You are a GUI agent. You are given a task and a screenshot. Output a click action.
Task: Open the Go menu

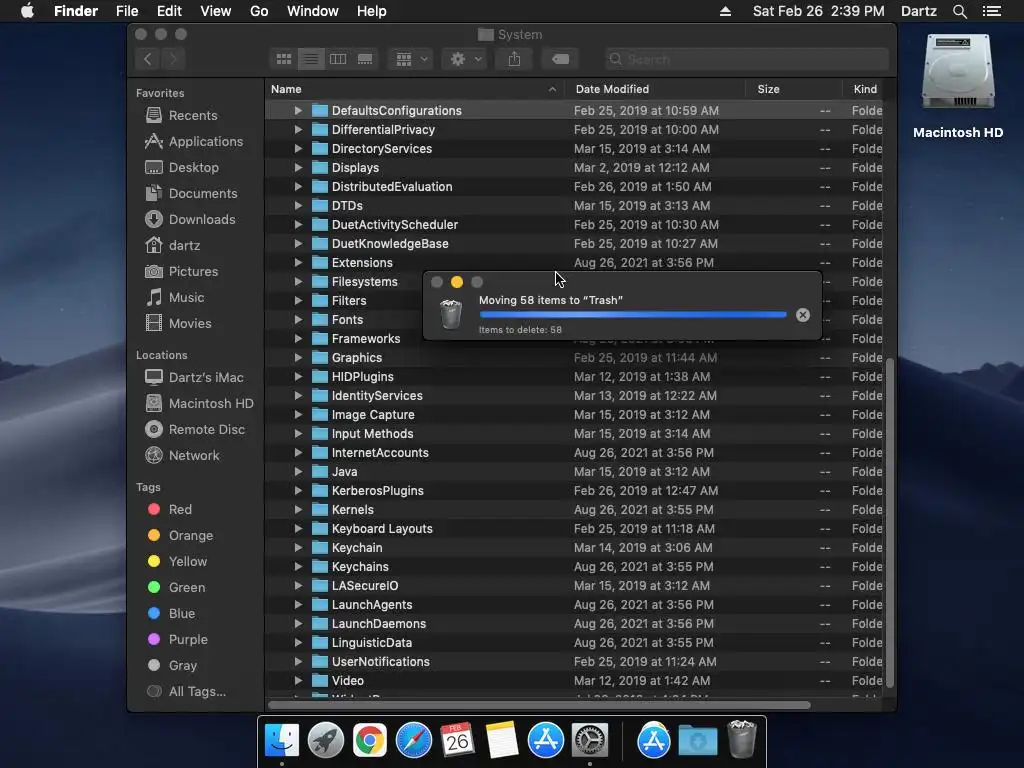click(x=259, y=11)
